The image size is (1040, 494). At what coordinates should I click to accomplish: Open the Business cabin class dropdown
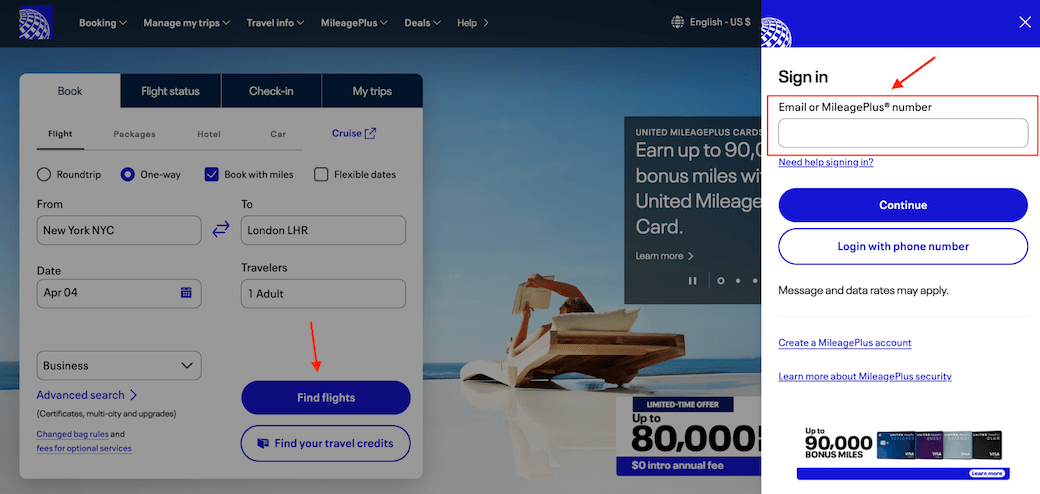[x=119, y=365]
